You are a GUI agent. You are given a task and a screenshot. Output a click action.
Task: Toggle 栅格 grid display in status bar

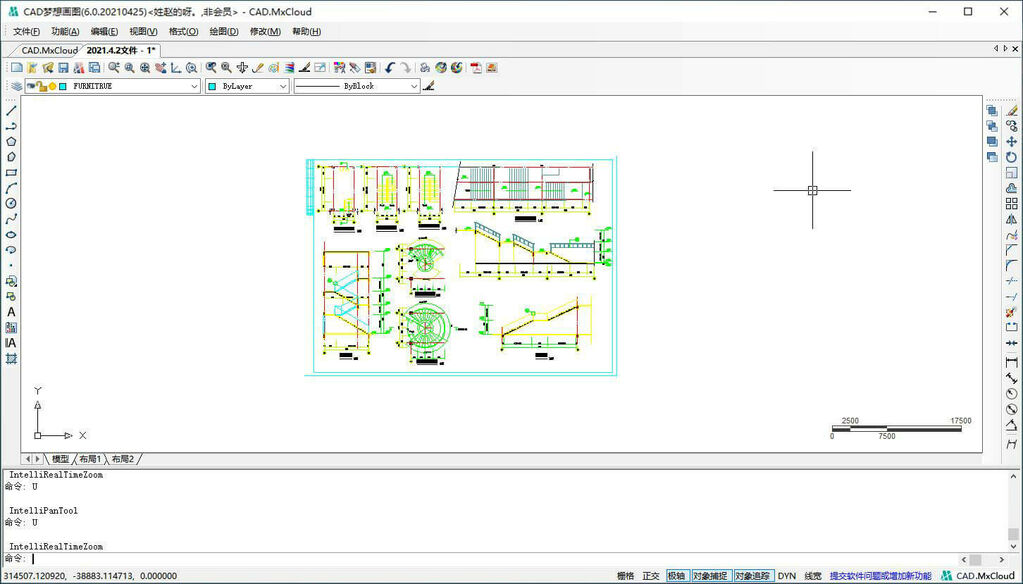[x=625, y=576]
